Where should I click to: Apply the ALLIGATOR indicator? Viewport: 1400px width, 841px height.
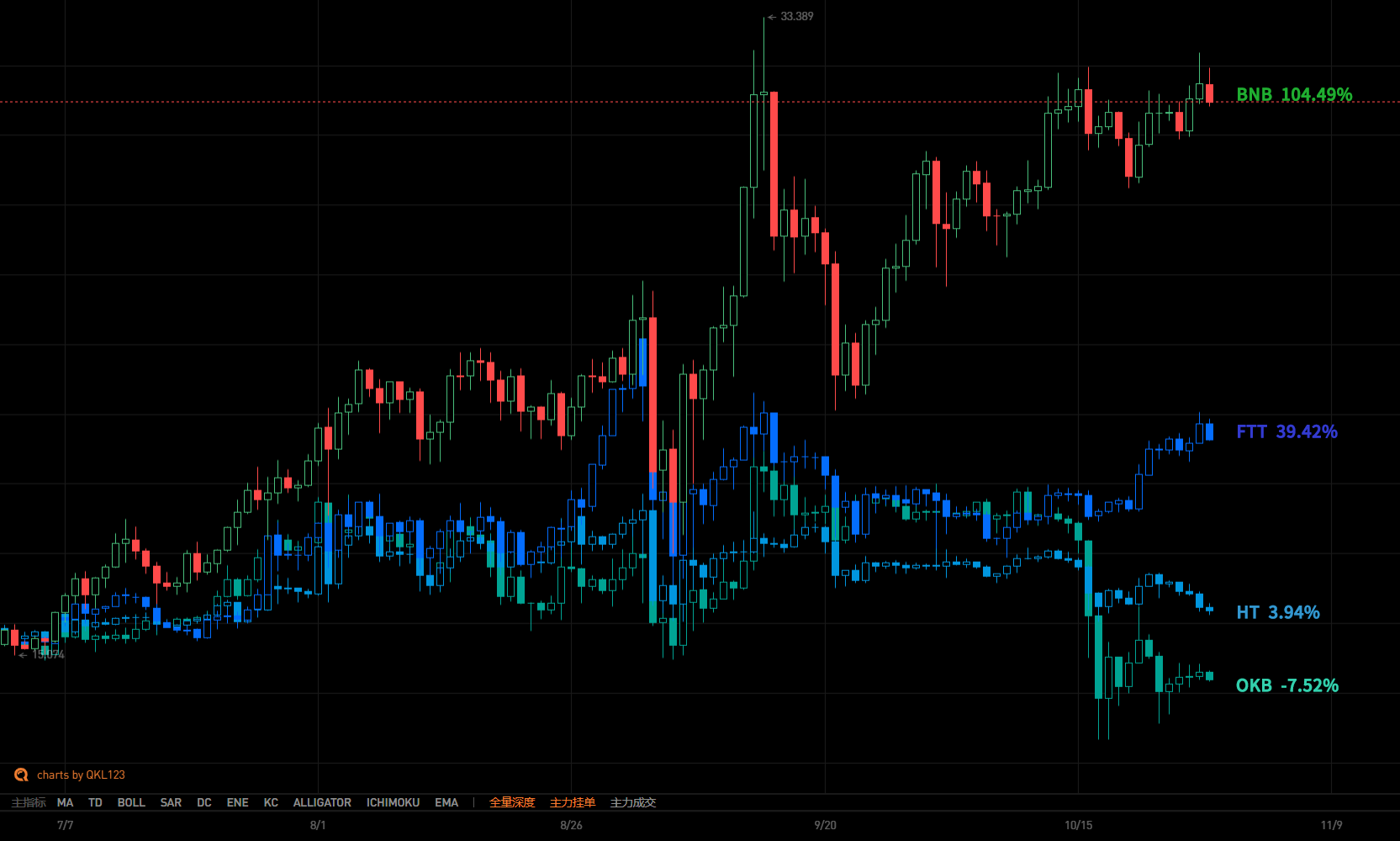tap(322, 802)
